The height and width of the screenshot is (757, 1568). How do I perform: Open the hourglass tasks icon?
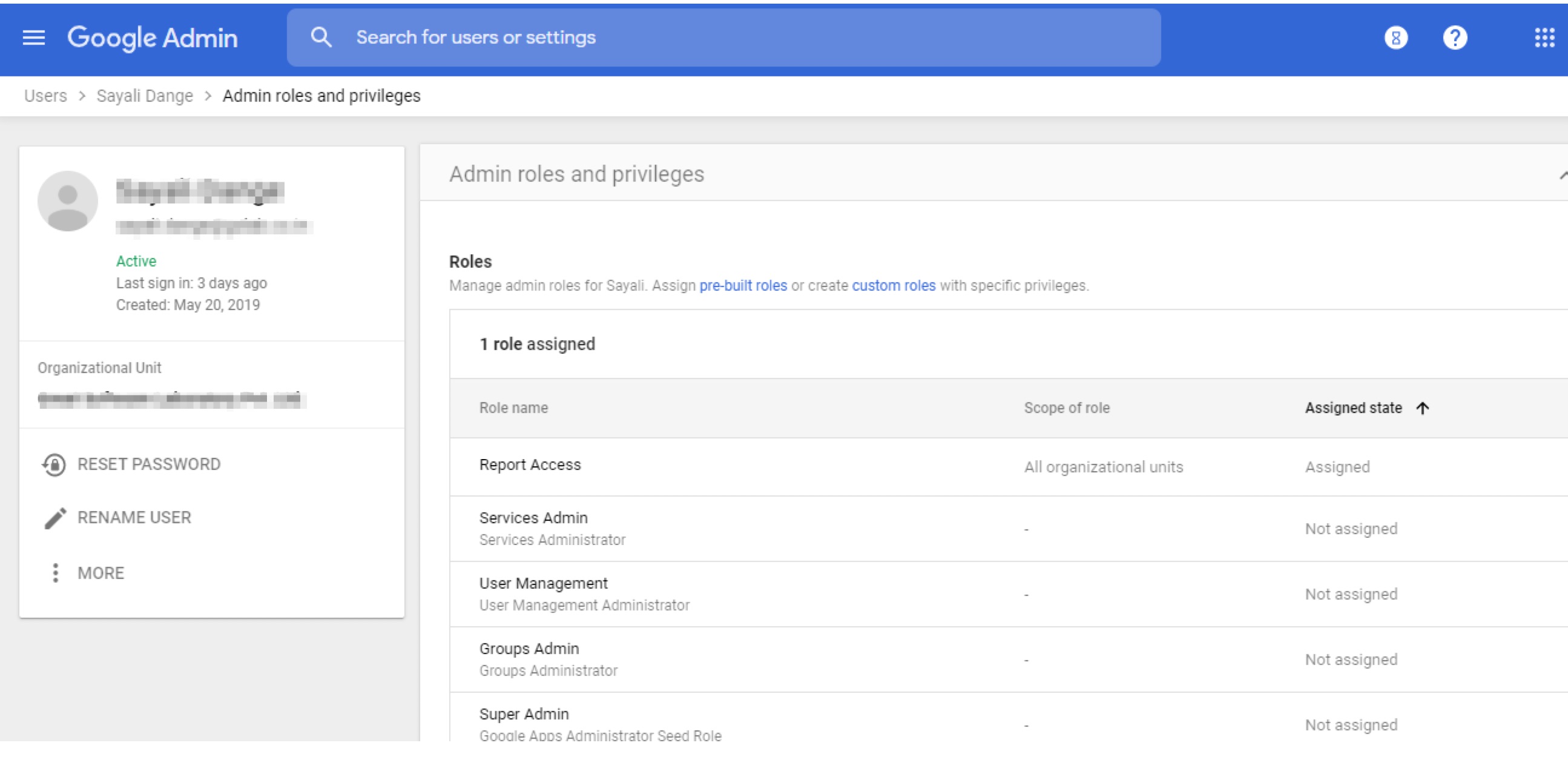(1395, 38)
